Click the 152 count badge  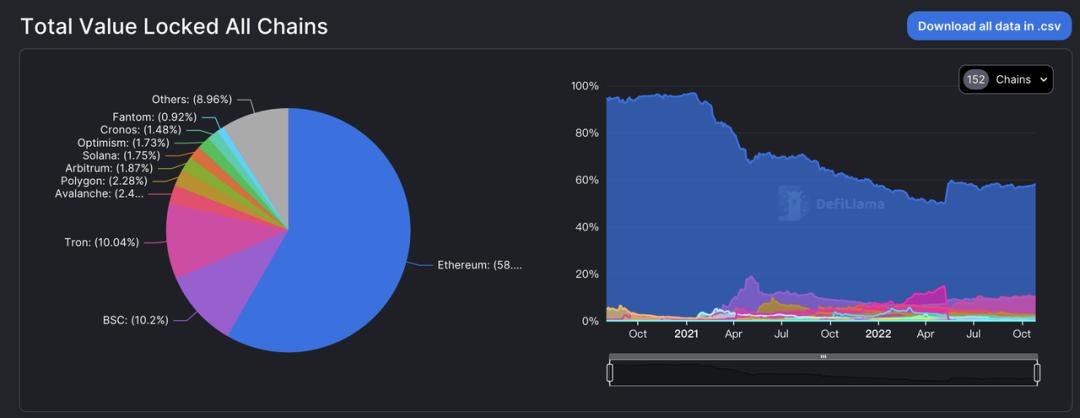pyautogui.click(x=976, y=80)
